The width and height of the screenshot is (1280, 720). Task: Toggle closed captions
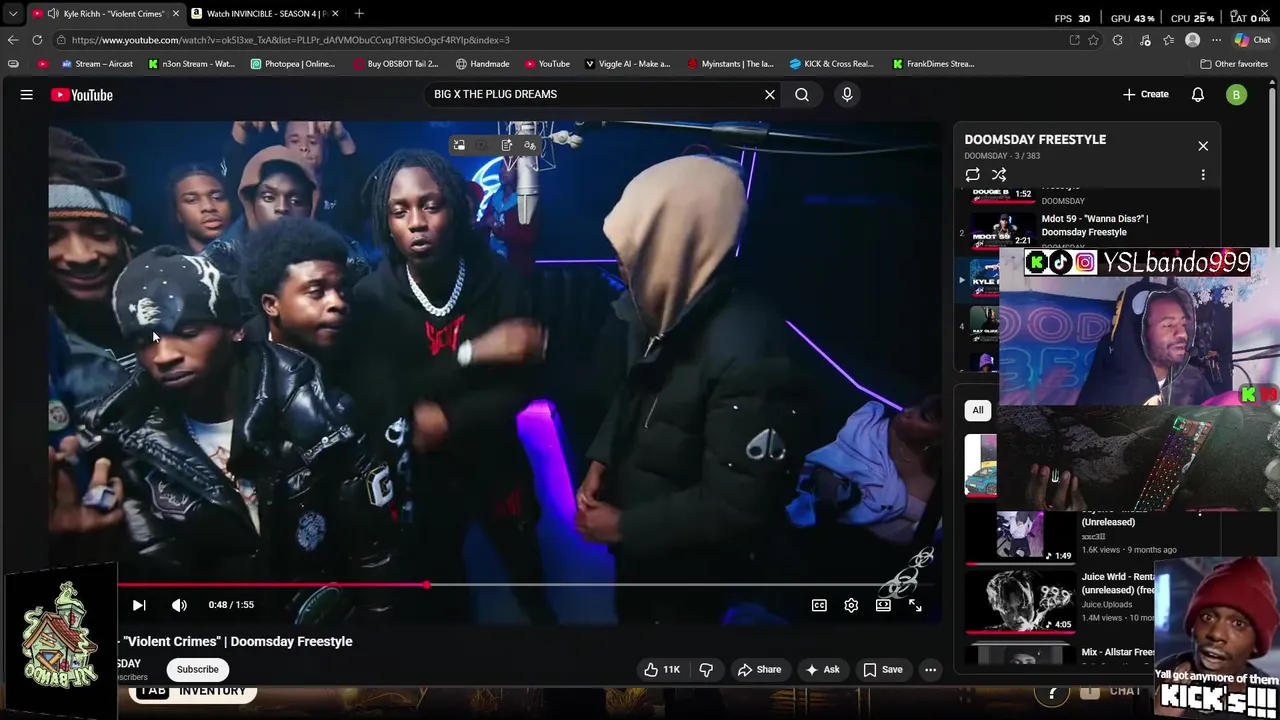point(819,605)
